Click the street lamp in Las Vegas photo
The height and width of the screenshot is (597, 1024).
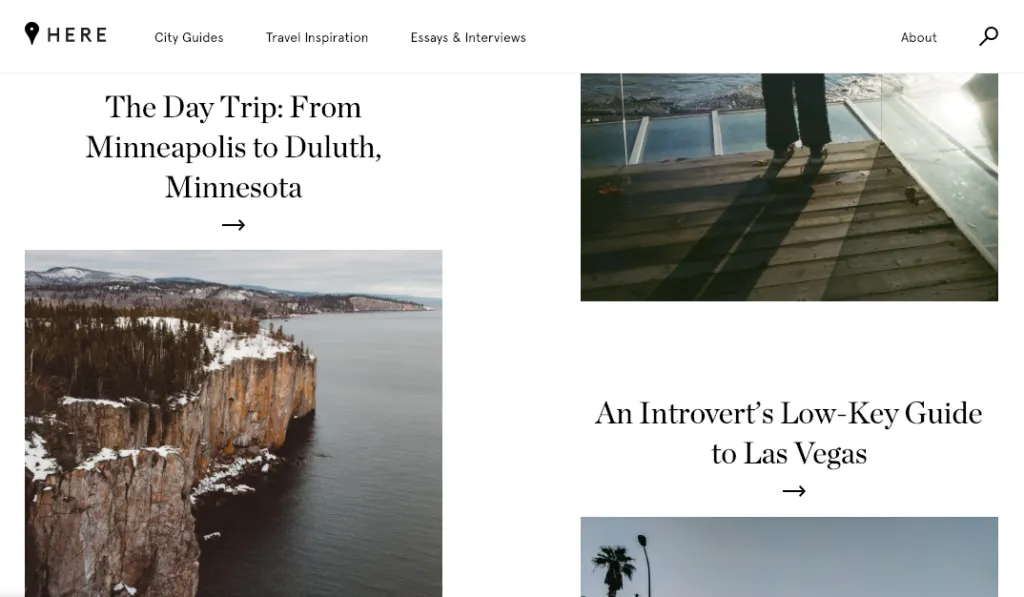coord(645,563)
